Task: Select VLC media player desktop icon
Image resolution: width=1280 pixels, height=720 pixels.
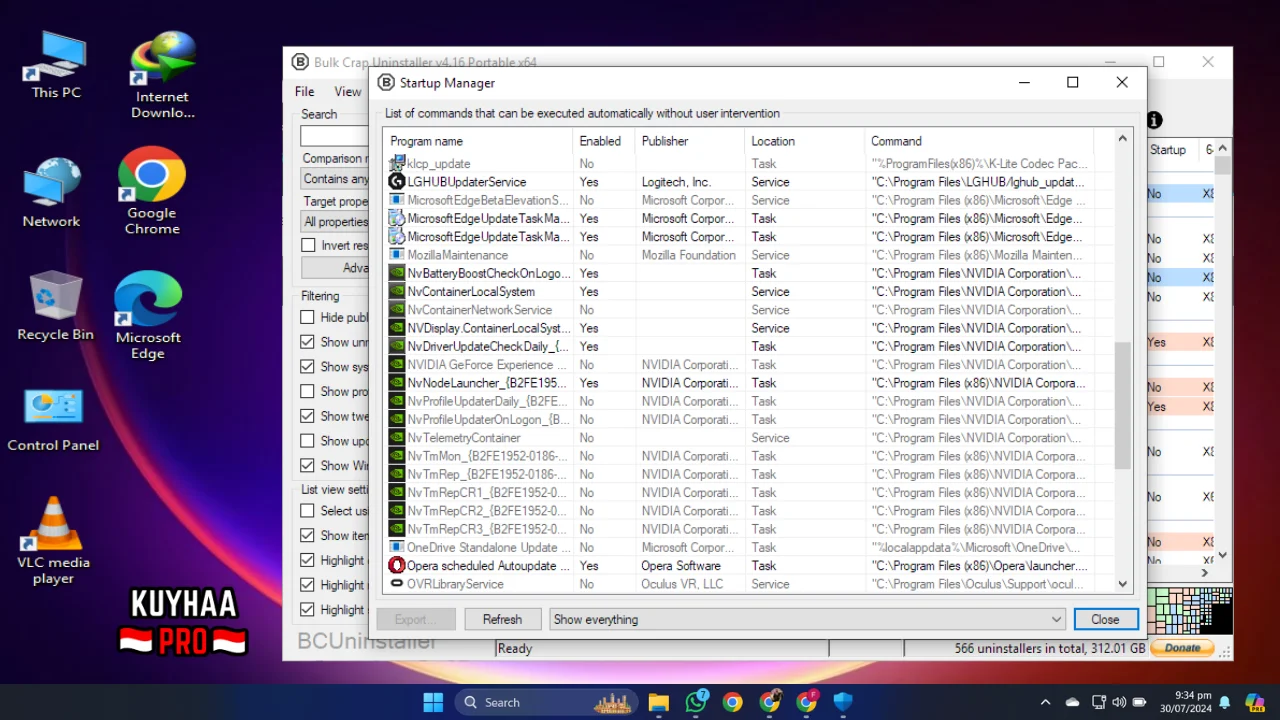Action: [x=53, y=541]
